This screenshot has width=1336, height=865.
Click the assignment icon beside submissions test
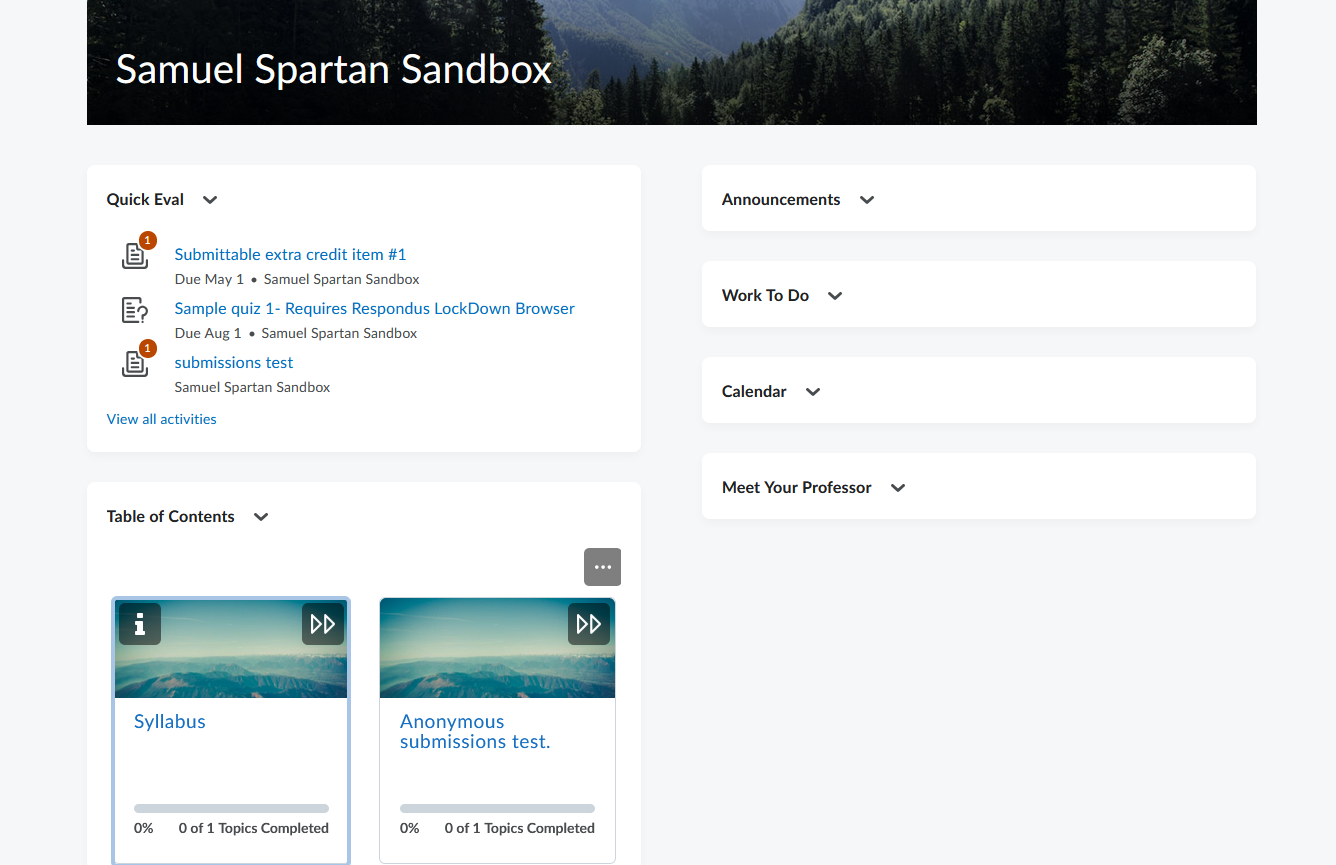135,364
